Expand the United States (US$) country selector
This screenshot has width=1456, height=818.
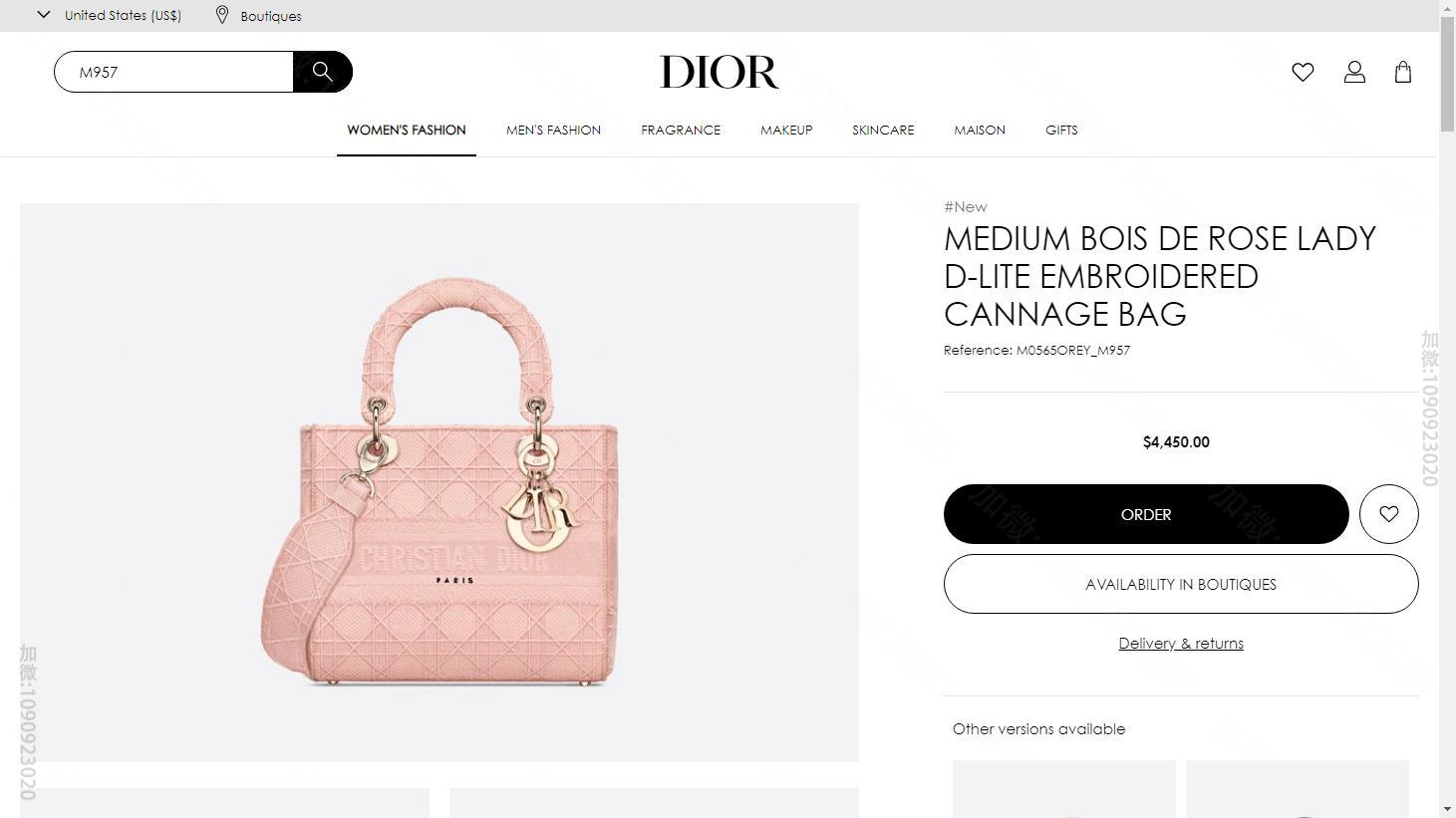click(x=110, y=15)
